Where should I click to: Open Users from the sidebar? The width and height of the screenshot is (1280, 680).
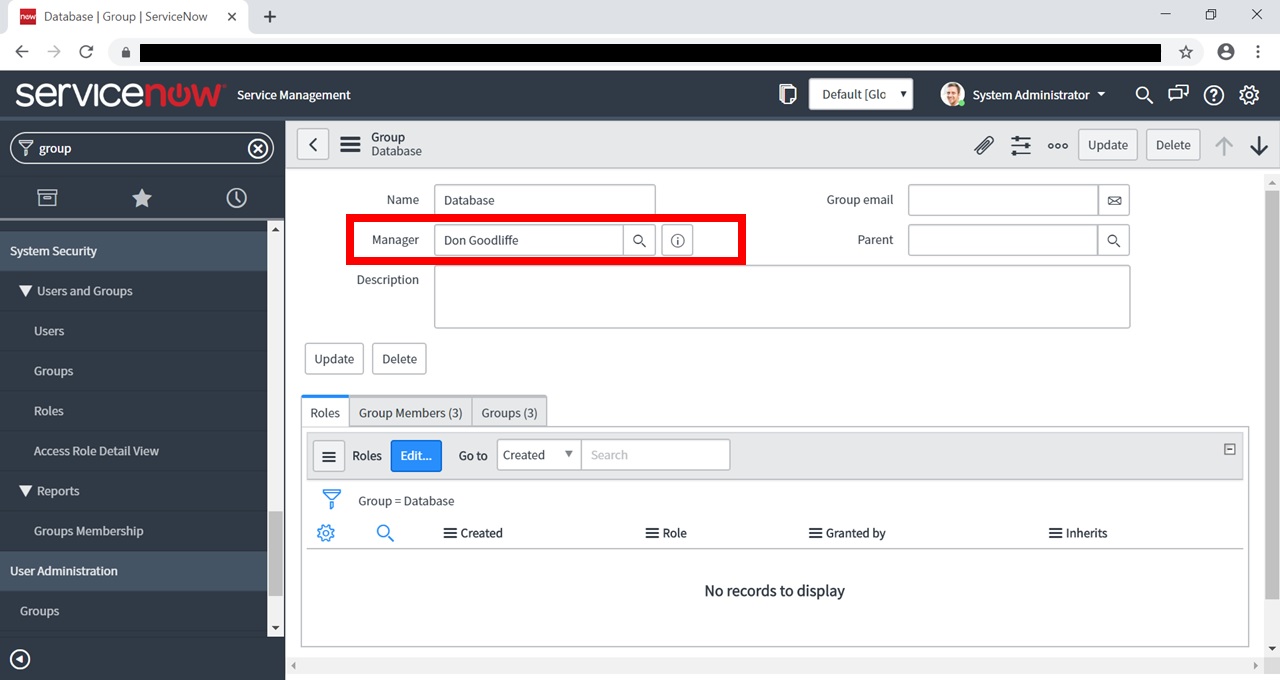(x=48, y=331)
